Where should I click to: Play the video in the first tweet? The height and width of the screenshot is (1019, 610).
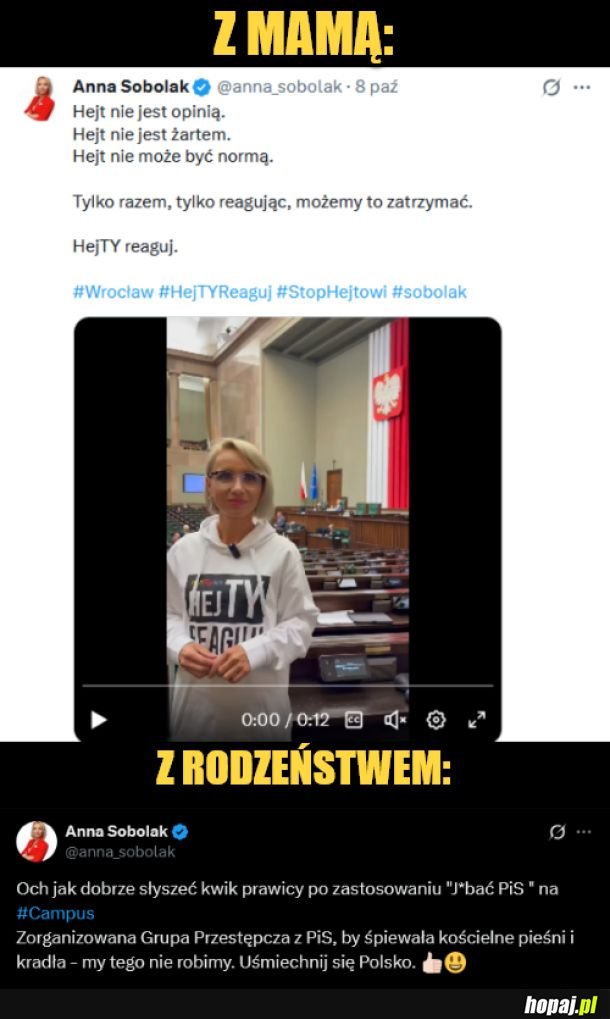click(99, 719)
